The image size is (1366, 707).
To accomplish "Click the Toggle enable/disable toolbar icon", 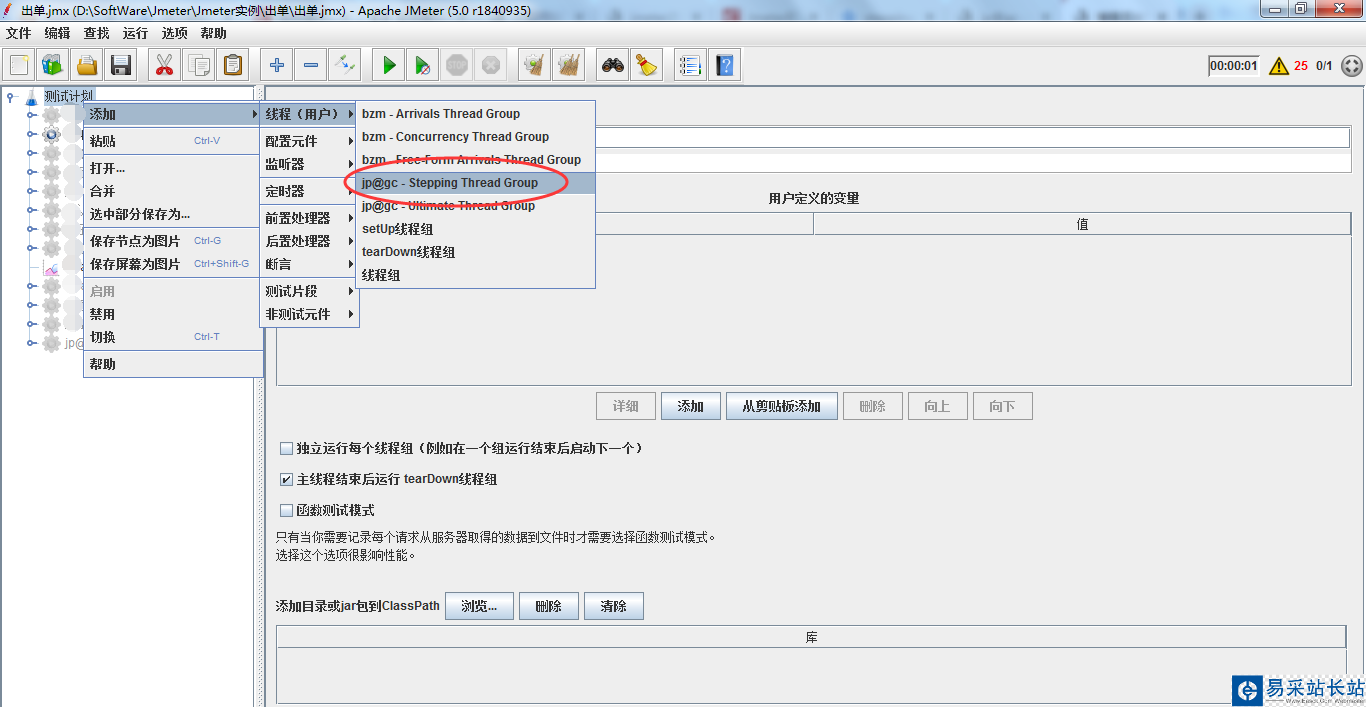I will (345, 66).
